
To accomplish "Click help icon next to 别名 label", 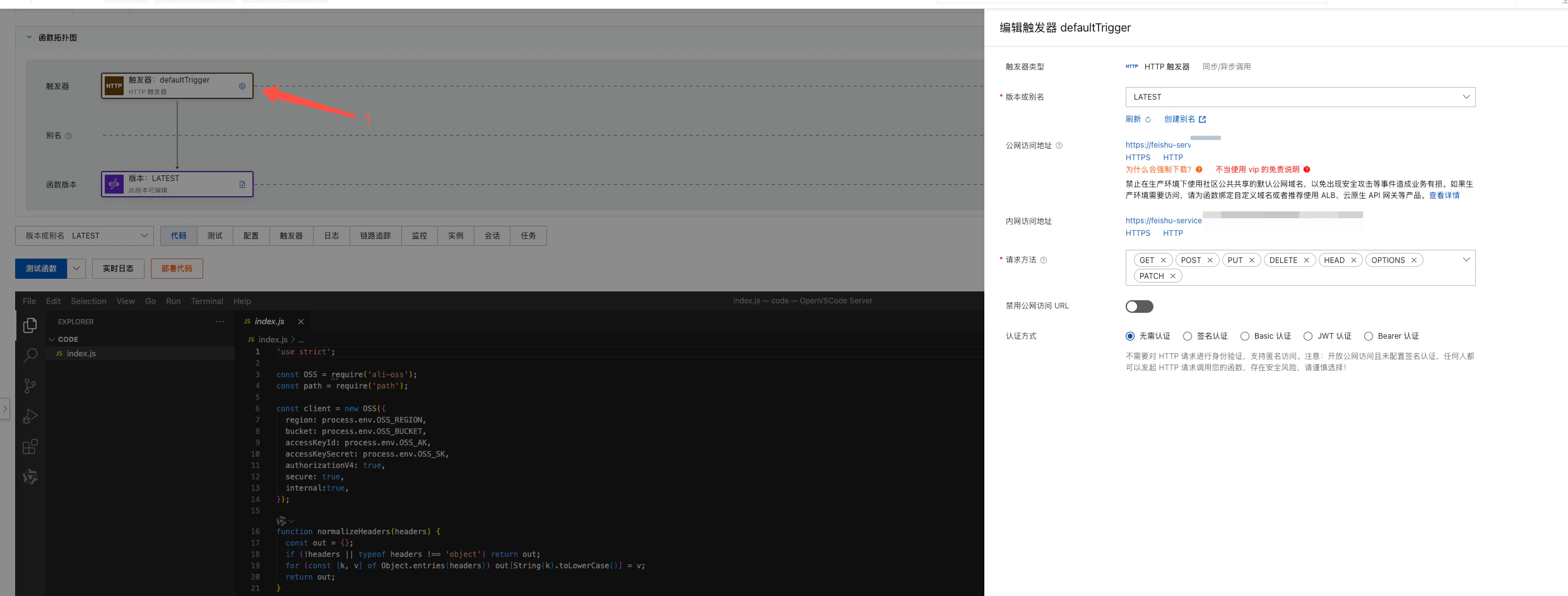I will coord(69,136).
